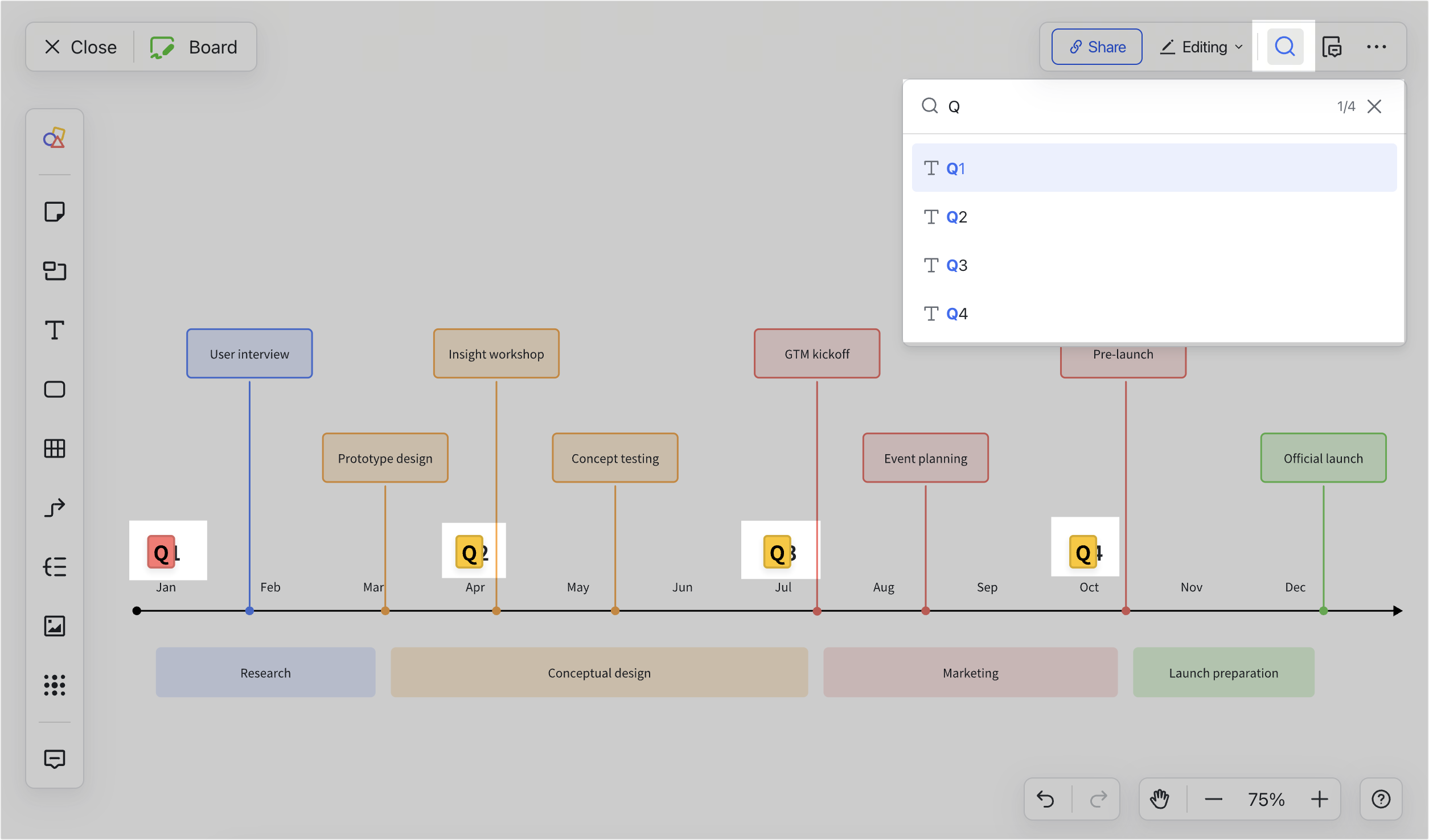Click the May month label
Screen dimensions: 1429x840
[x=578, y=587]
